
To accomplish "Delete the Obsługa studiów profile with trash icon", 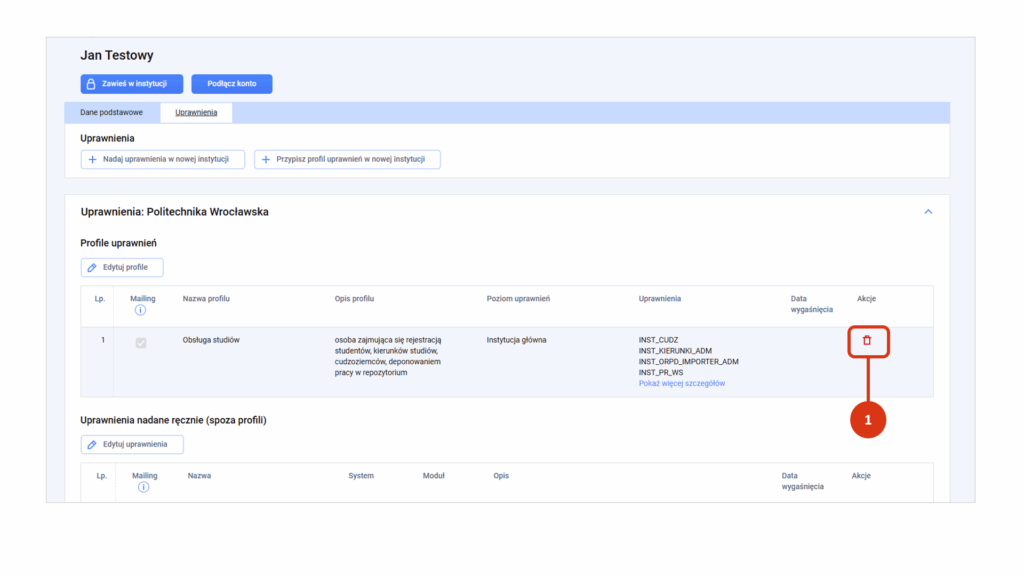I will (x=867, y=341).
